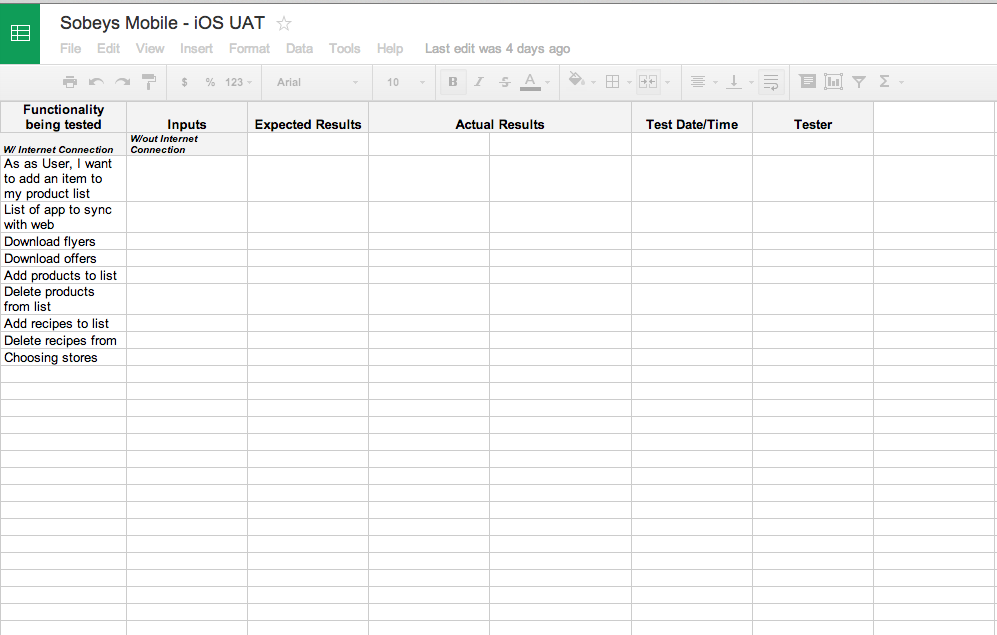The image size is (997, 635).
Task: Open the Data menu
Action: pos(299,49)
